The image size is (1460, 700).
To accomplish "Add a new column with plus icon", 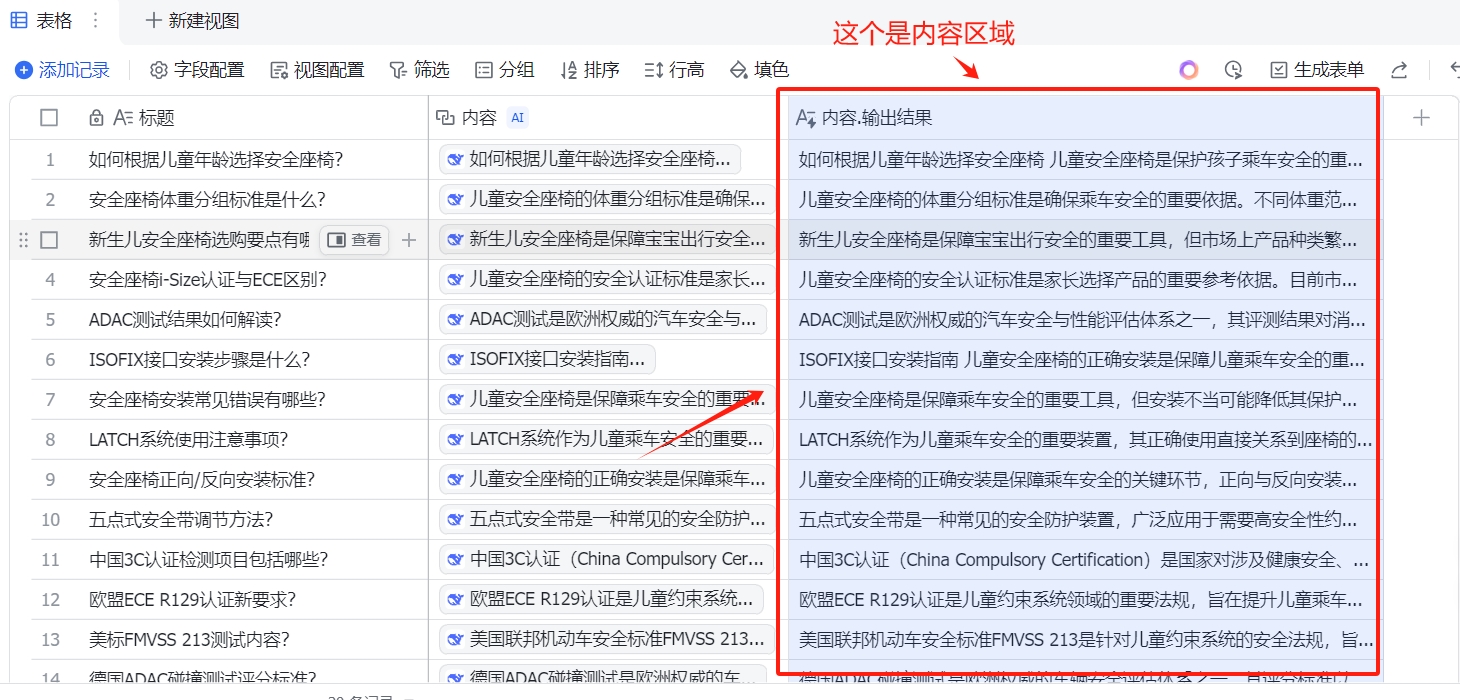I will 1421,118.
